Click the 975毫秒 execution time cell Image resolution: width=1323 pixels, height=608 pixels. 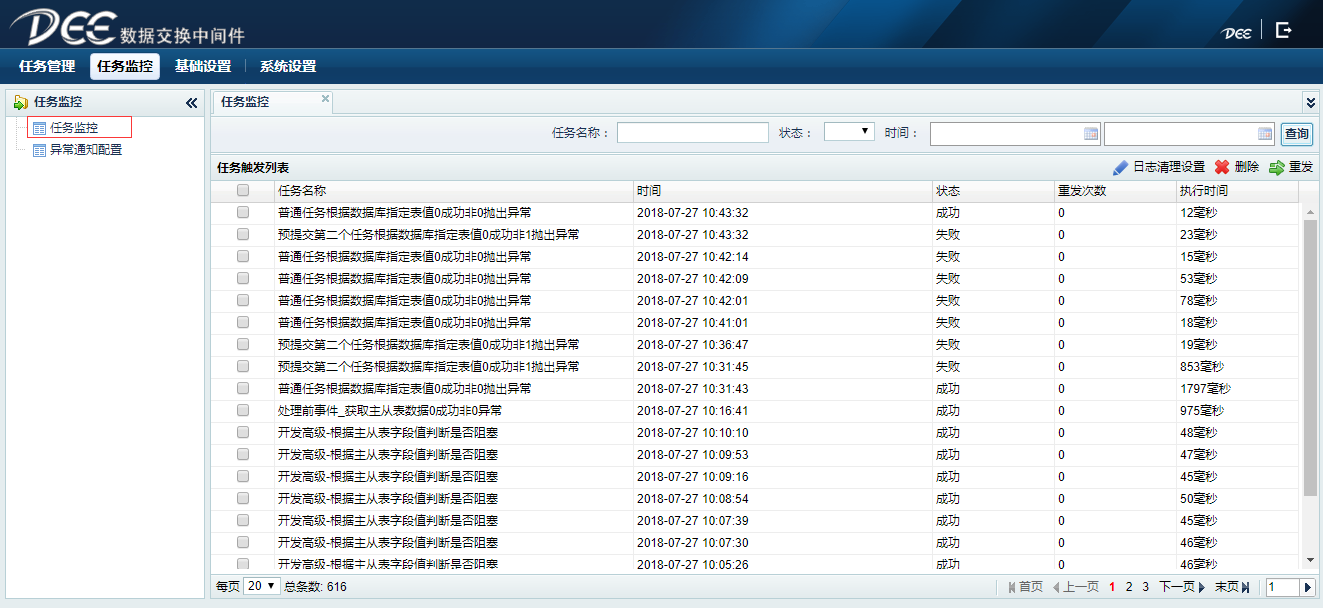pos(1201,410)
